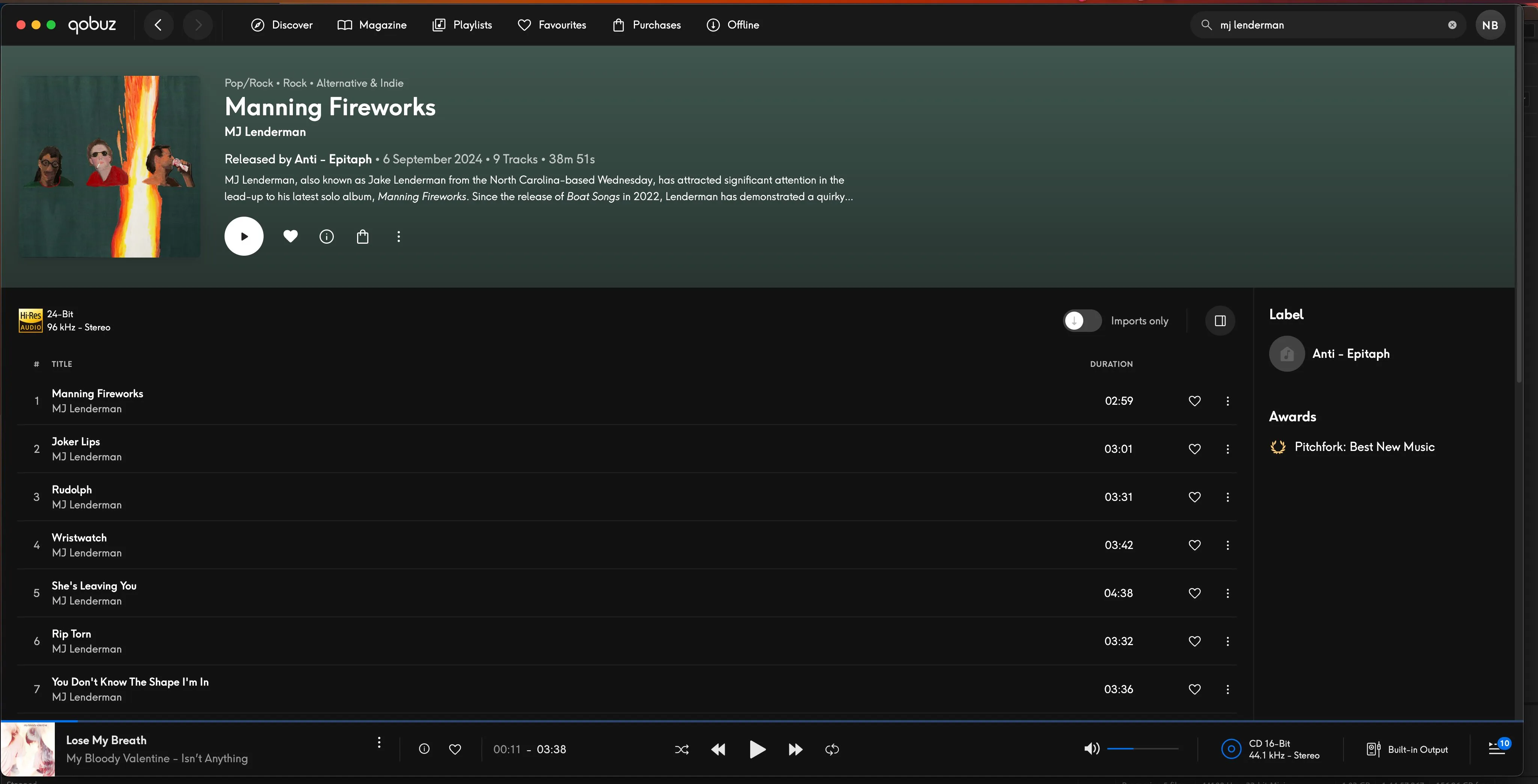Like the track Rudolph
Screen dimensions: 1538x784
[1195, 496]
